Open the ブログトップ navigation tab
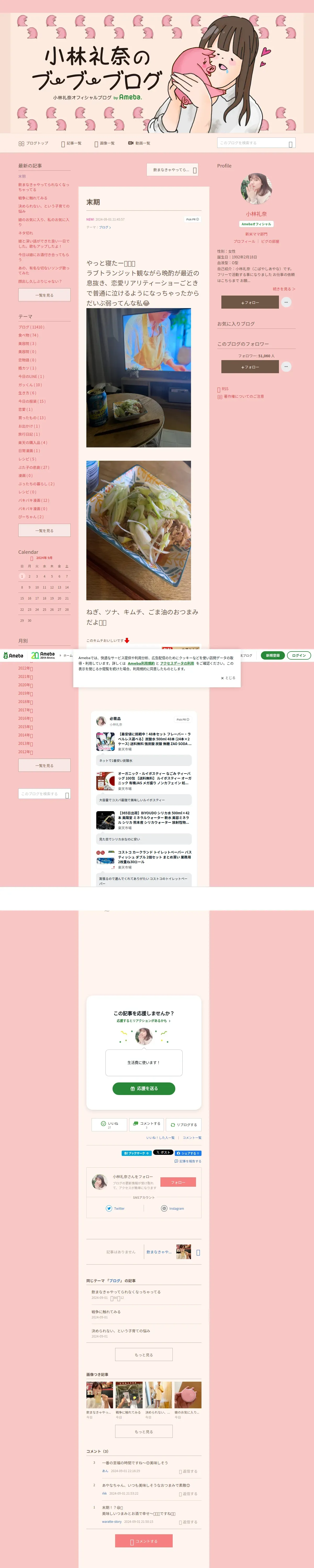Screen dimensions: 314x1568 [33, 143]
